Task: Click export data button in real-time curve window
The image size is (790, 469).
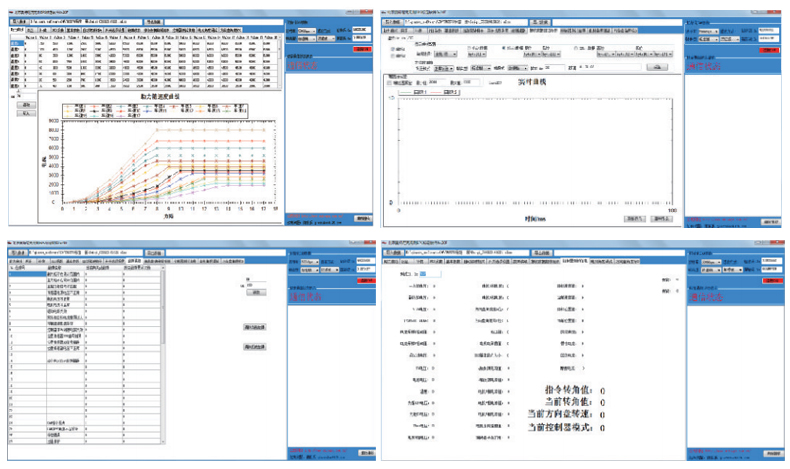Action: (x=536, y=20)
